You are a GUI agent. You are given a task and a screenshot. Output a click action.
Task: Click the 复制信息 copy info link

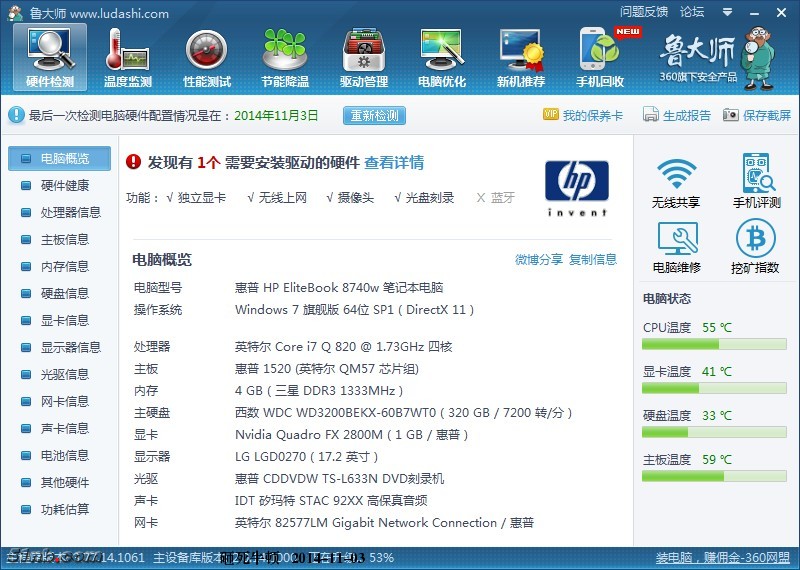[593, 259]
